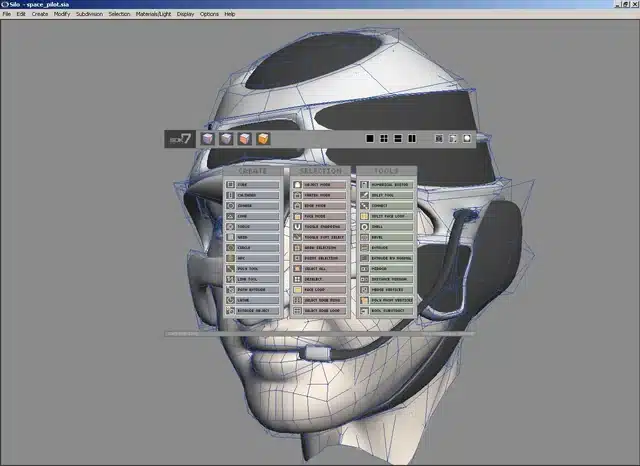The image size is (640, 466).
Task: Choose the Torus creation icon
Action: 230,227
